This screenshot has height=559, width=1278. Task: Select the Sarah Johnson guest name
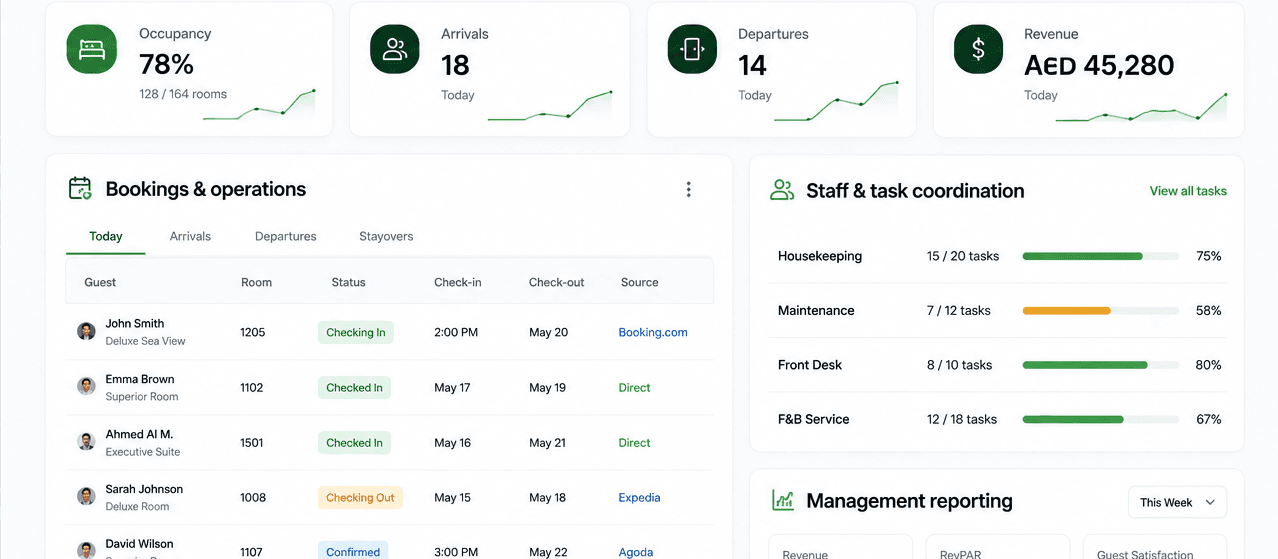click(x=144, y=489)
